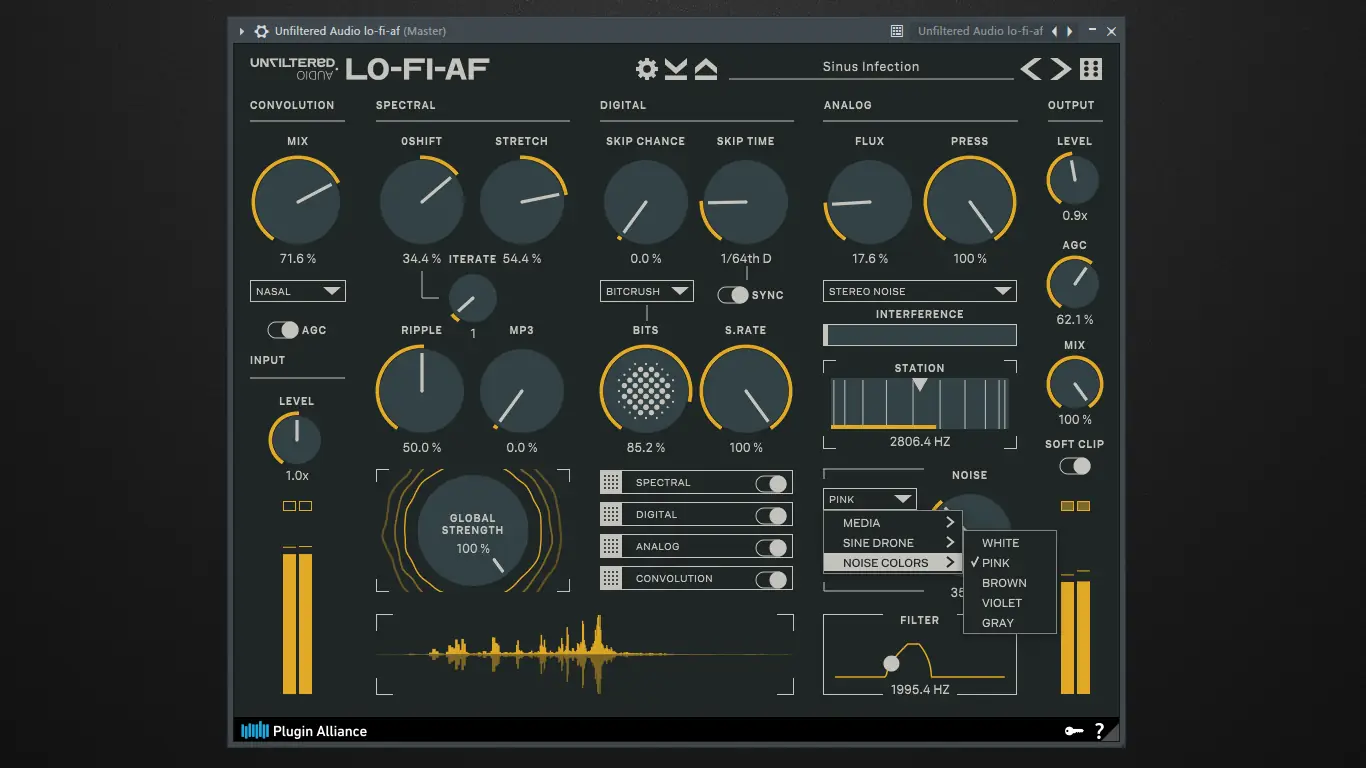This screenshot has width=1366, height=768.
Task: Disable the SPECTRAL section switch
Action: (x=771, y=483)
